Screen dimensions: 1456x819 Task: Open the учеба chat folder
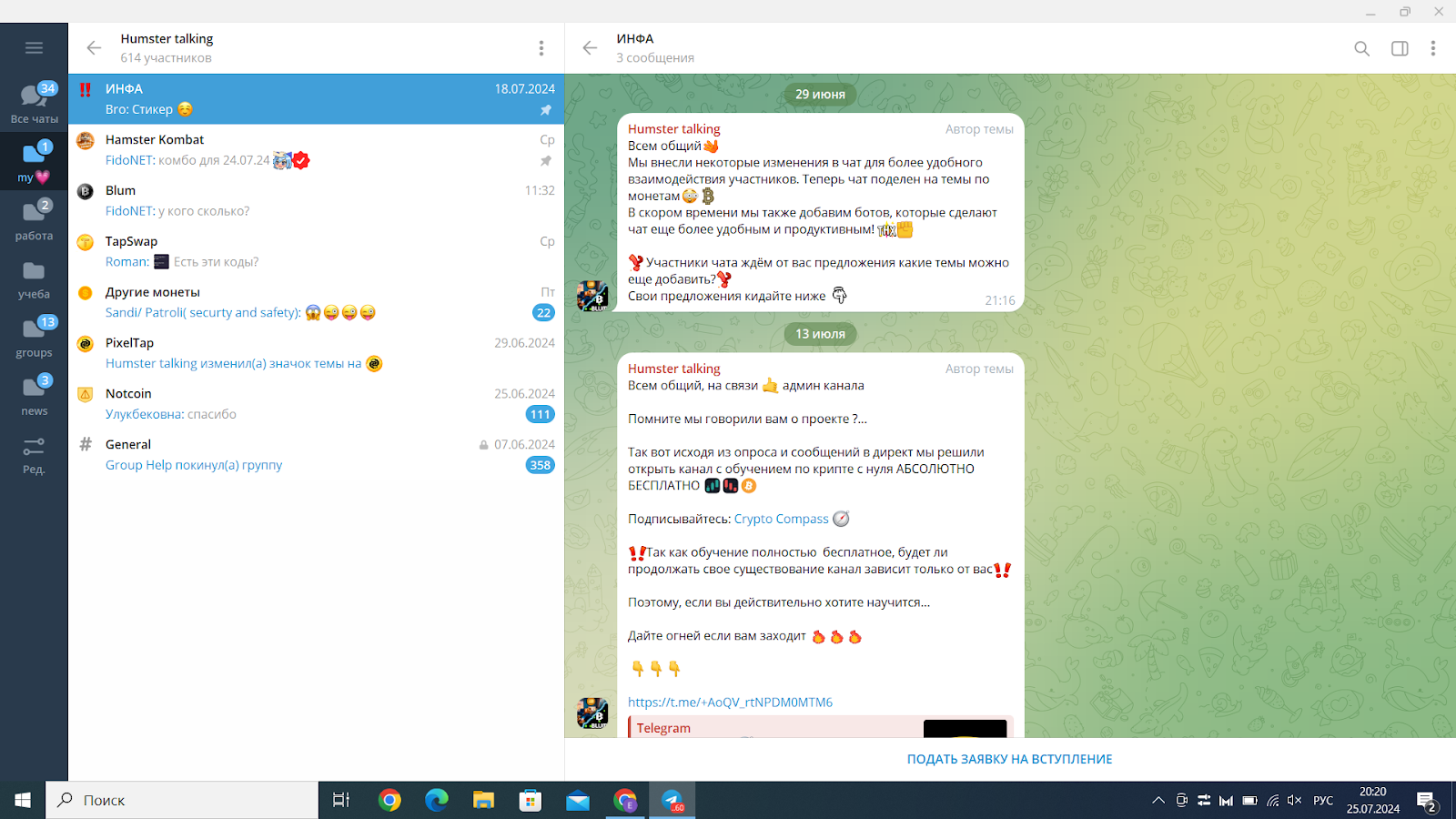[x=34, y=279]
